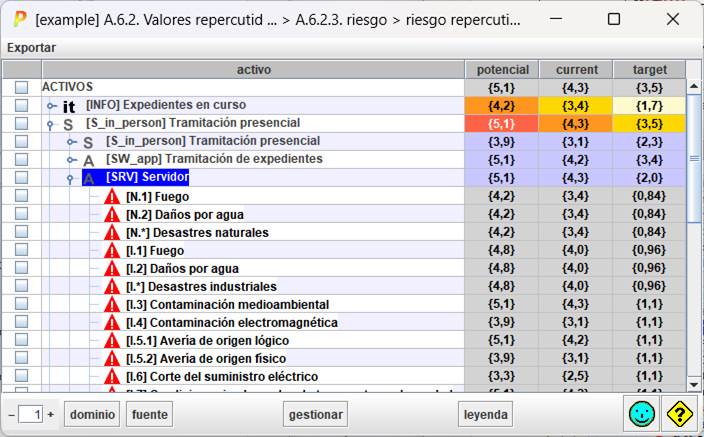This screenshot has width=704, height=437.
Task: Click the 'activo' column header
Action: [x=253, y=70]
